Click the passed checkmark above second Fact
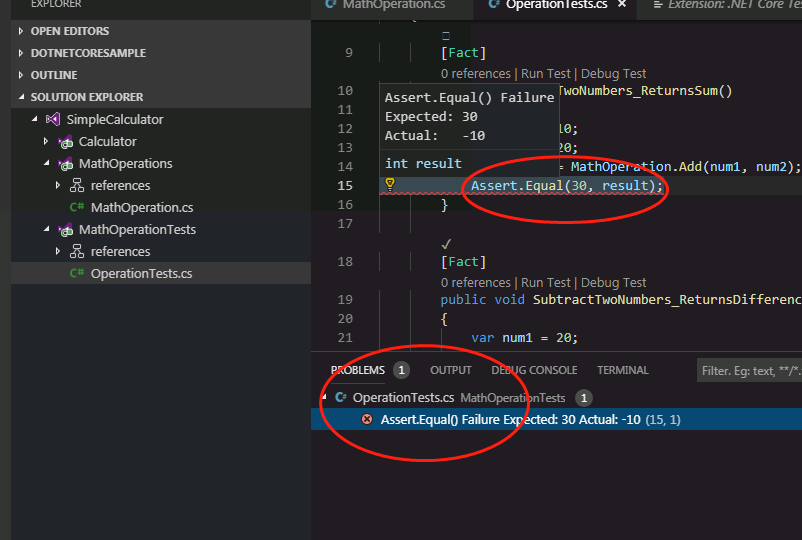The height and width of the screenshot is (540, 802). coord(446,244)
